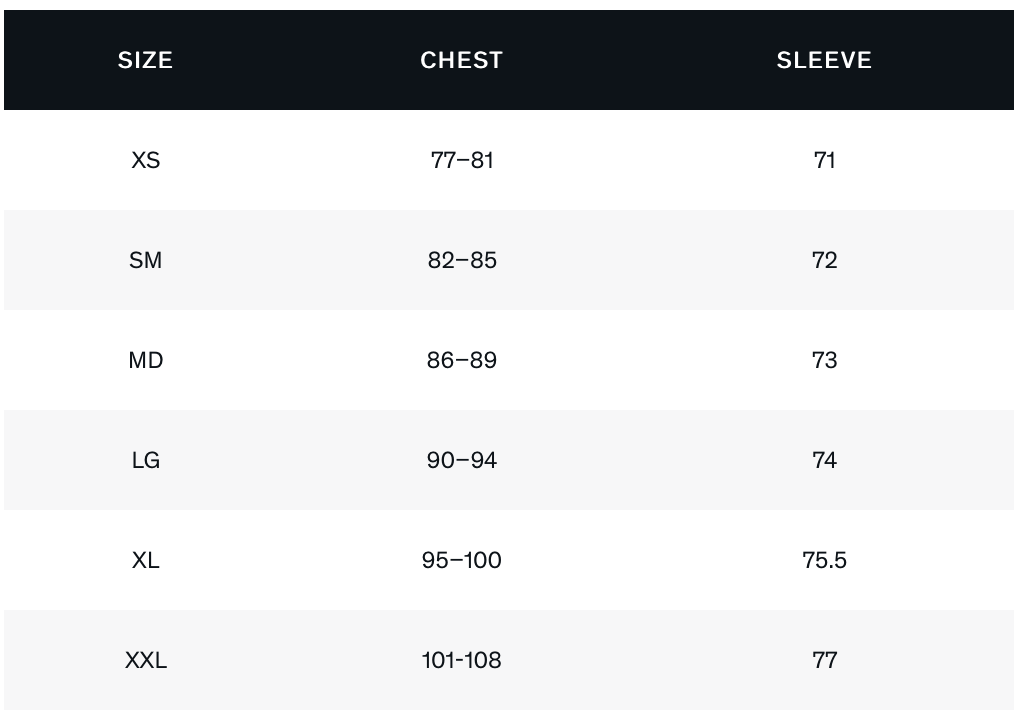Click the CHEST column header

pyautogui.click(x=461, y=60)
